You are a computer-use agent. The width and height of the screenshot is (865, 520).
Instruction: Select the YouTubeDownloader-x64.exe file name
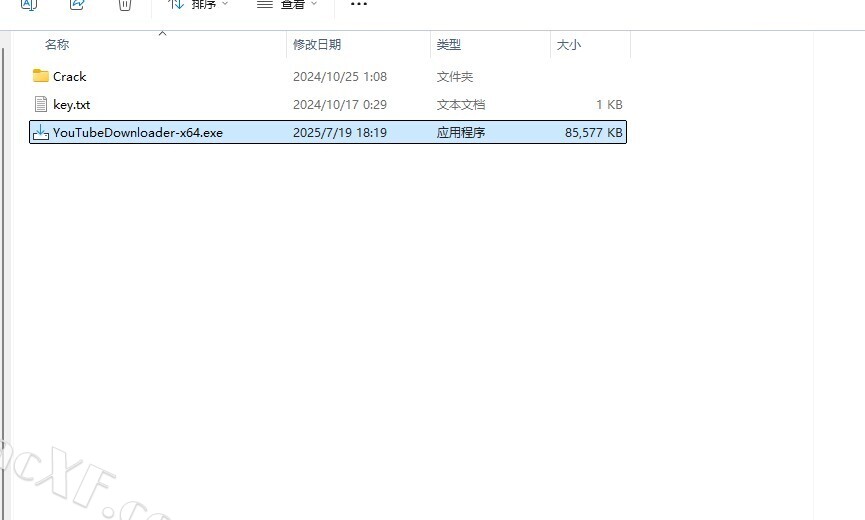pyautogui.click(x=138, y=133)
